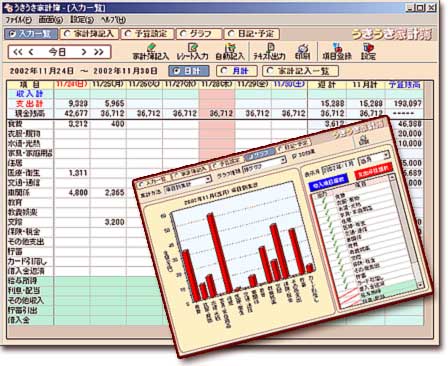Jump forward with the >> navigation arrow

click(99, 52)
